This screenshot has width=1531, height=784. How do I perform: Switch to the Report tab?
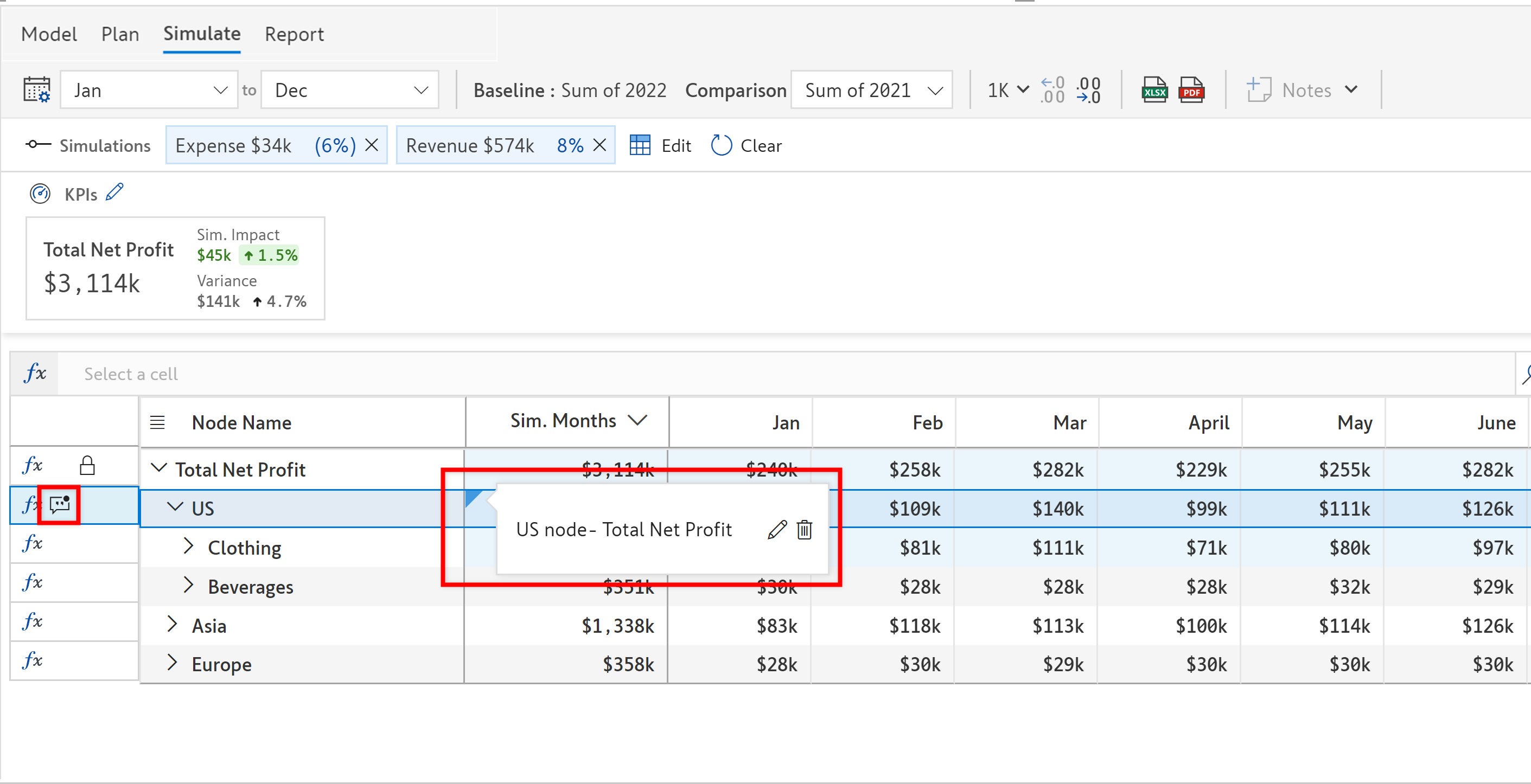click(294, 35)
